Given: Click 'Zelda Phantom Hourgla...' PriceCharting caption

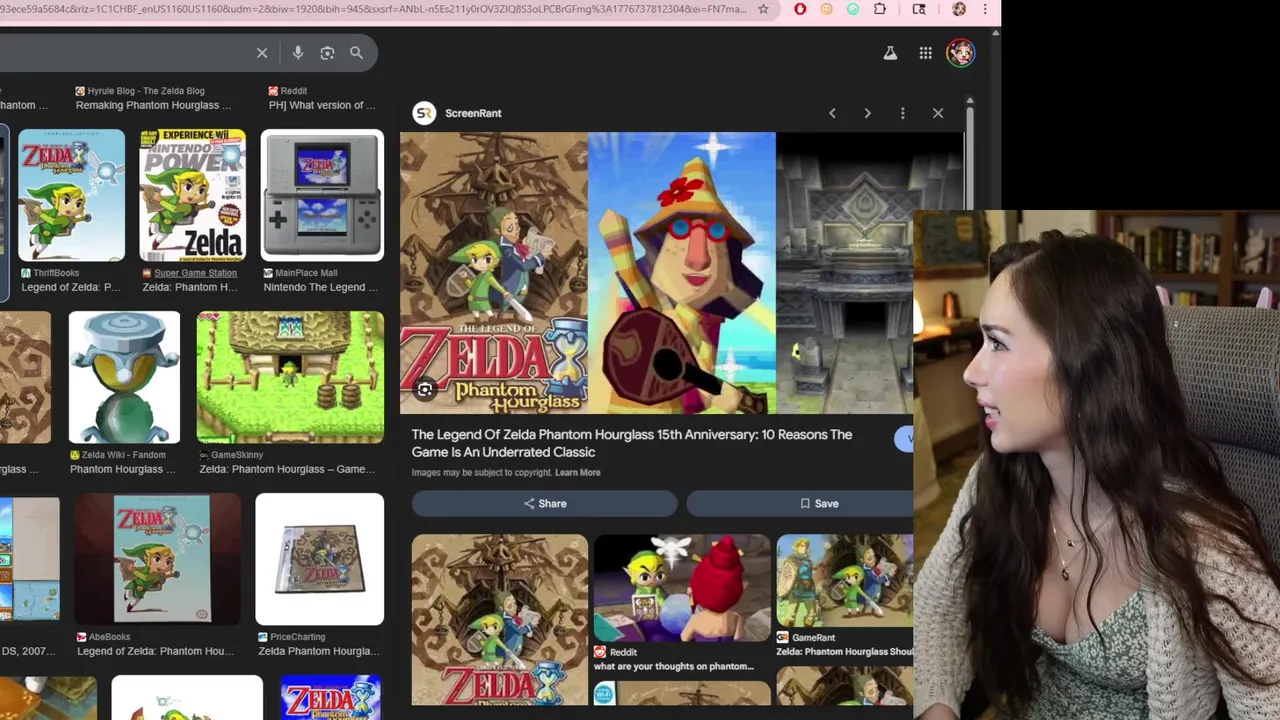Looking at the screenshot, I should click(x=319, y=651).
